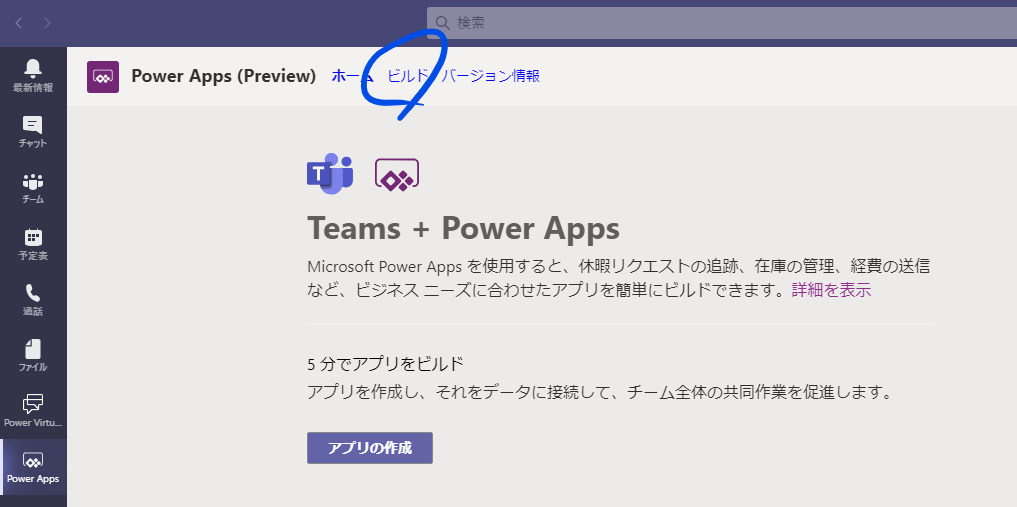Open チャット in the left sidebar
Image resolution: width=1017 pixels, height=507 pixels.
(33, 132)
